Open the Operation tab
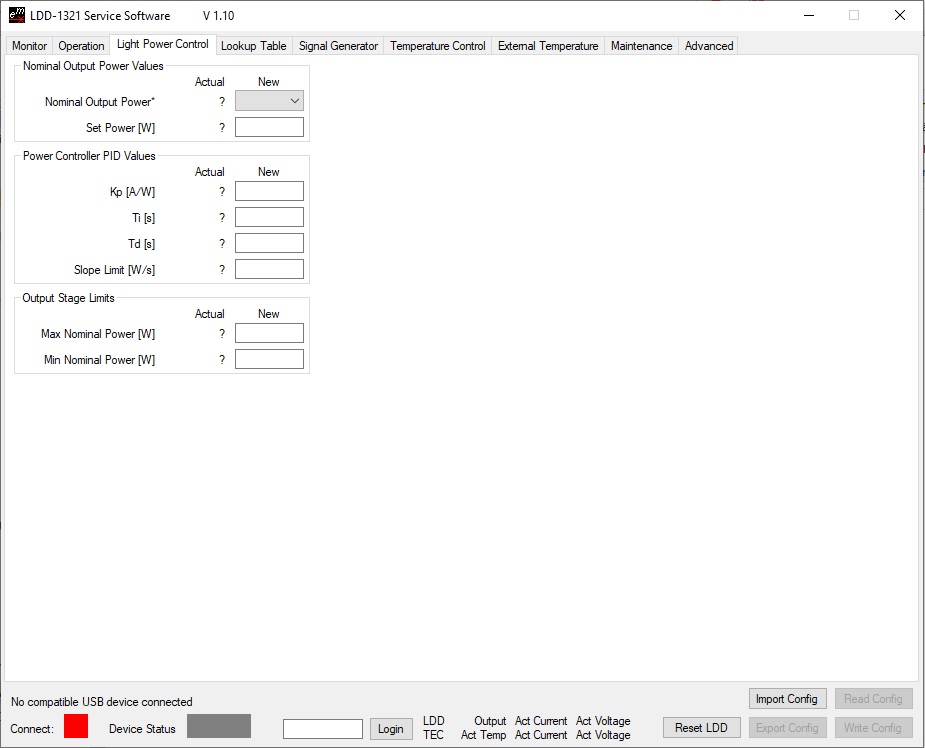Screen dimensions: 925x748 click(81, 46)
